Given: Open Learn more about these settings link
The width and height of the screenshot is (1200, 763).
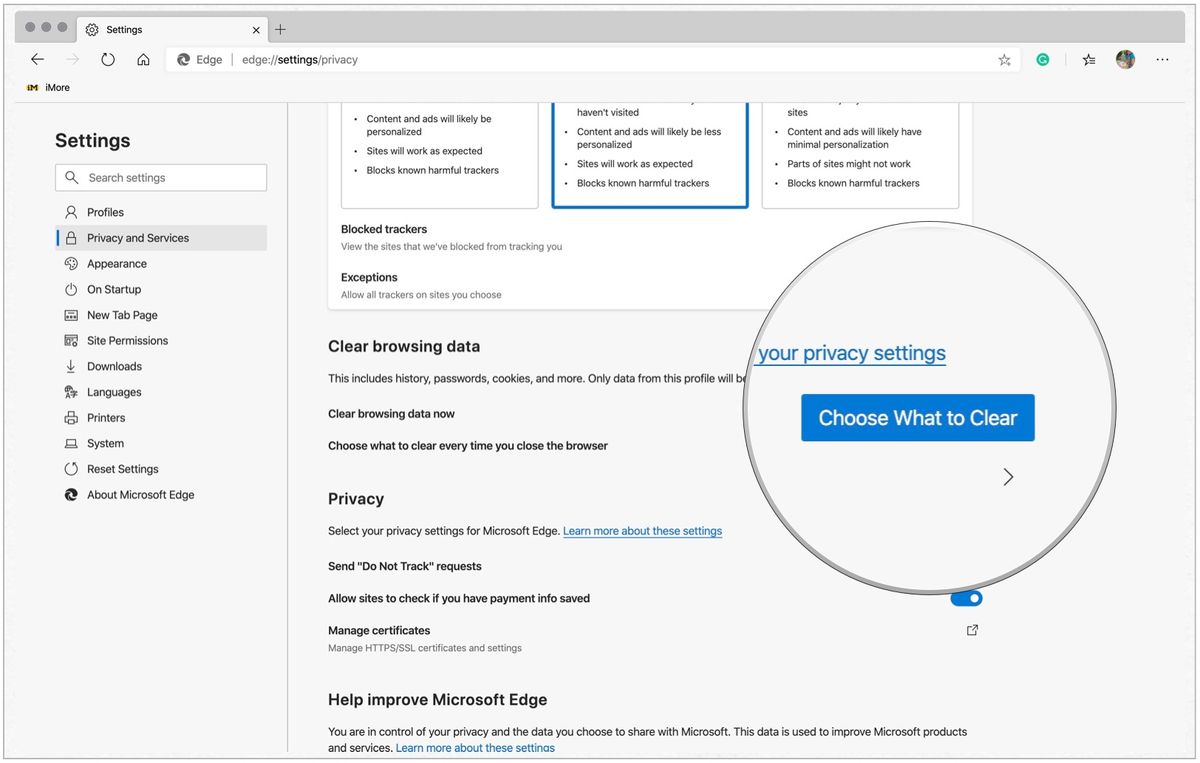Looking at the screenshot, I should click(643, 531).
